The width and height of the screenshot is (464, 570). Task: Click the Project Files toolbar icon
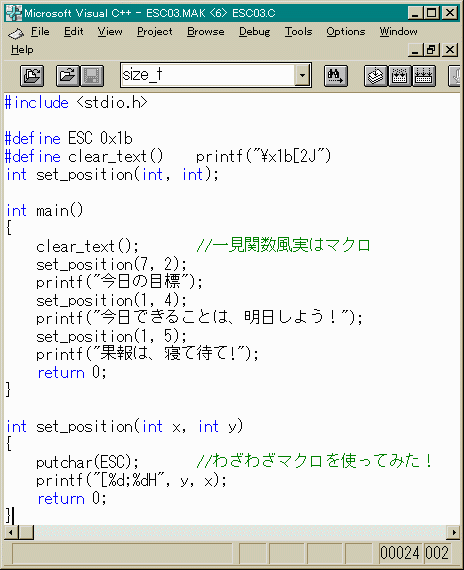coord(32,76)
